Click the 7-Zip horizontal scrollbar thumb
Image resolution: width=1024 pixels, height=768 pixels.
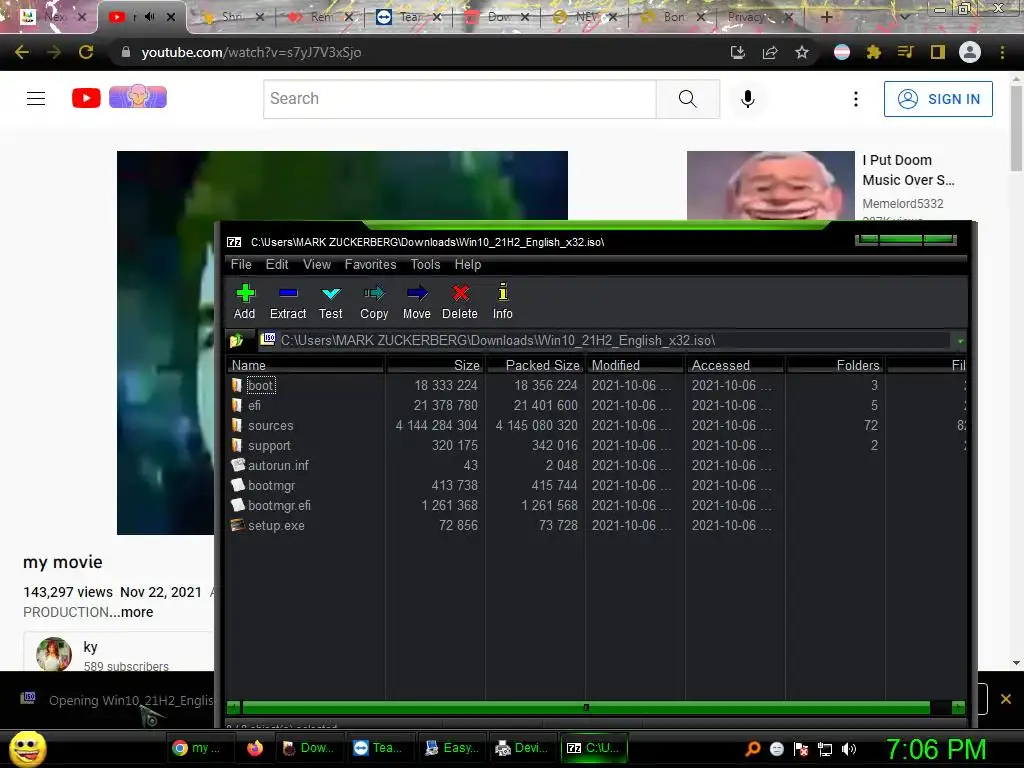click(x=586, y=707)
